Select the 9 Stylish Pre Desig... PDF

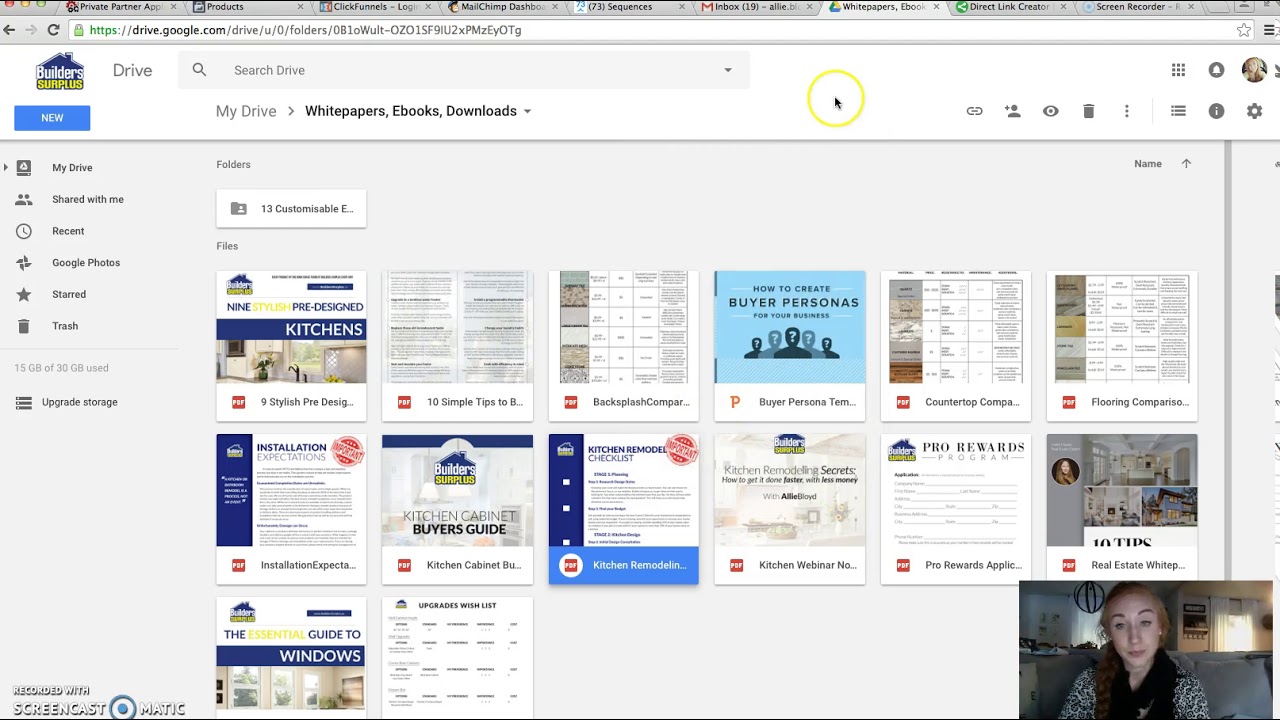click(291, 346)
